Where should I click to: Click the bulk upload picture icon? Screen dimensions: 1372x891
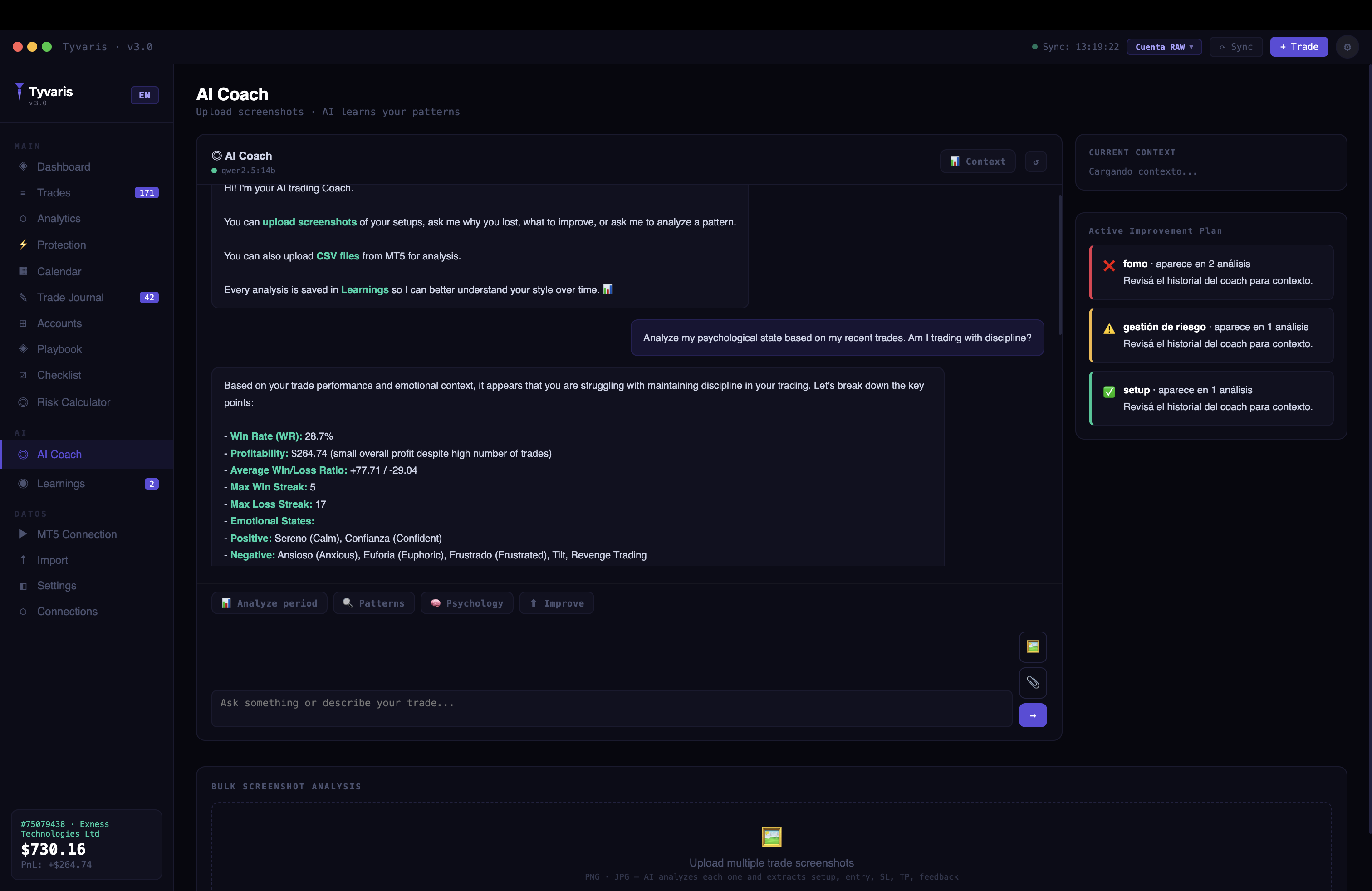pyautogui.click(x=771, y=836)
